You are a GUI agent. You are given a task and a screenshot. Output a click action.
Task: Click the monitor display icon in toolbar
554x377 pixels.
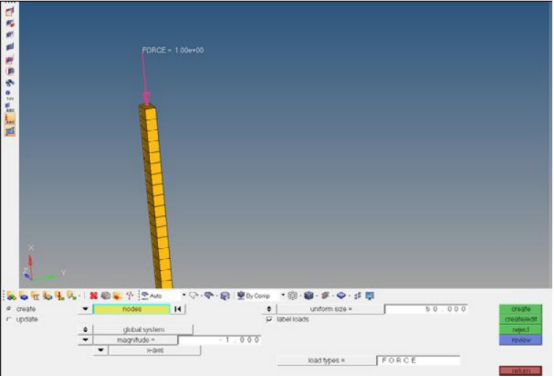370,295
